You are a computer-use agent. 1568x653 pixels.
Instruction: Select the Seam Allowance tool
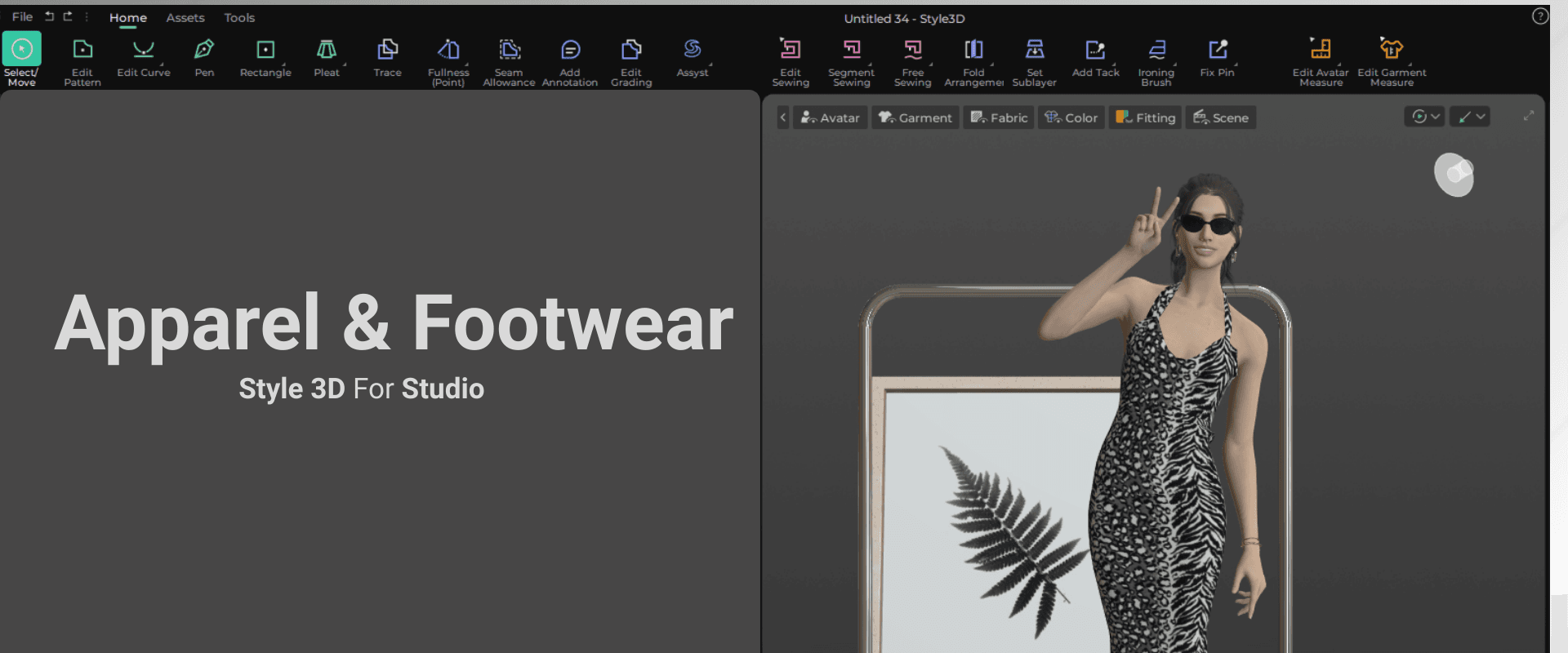tap(509, 51)
